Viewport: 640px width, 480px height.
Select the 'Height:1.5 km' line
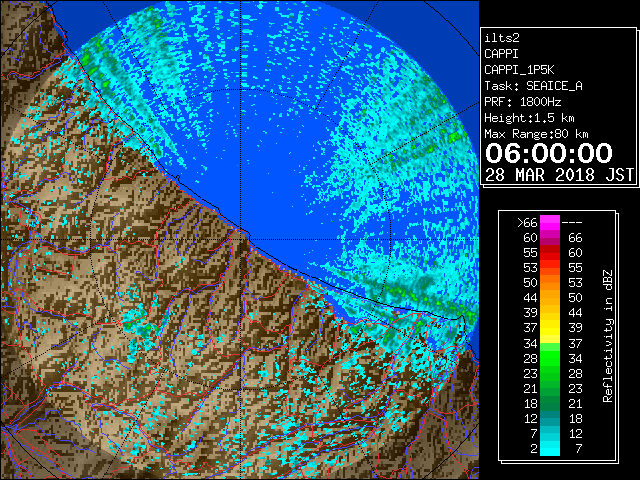[529, 118]
